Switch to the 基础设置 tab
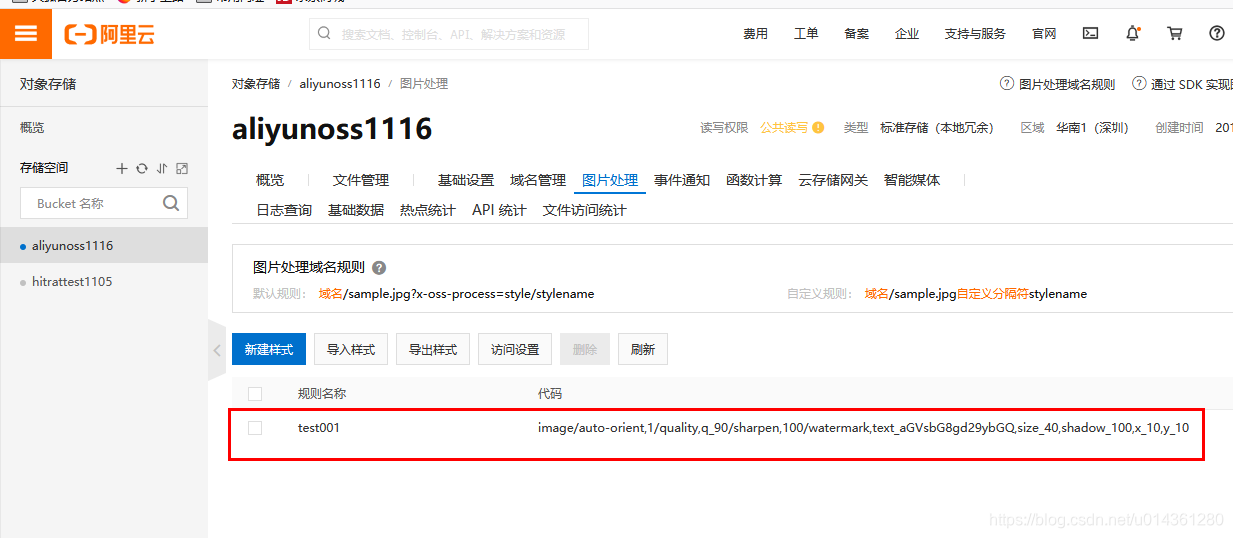 (466, 180)
